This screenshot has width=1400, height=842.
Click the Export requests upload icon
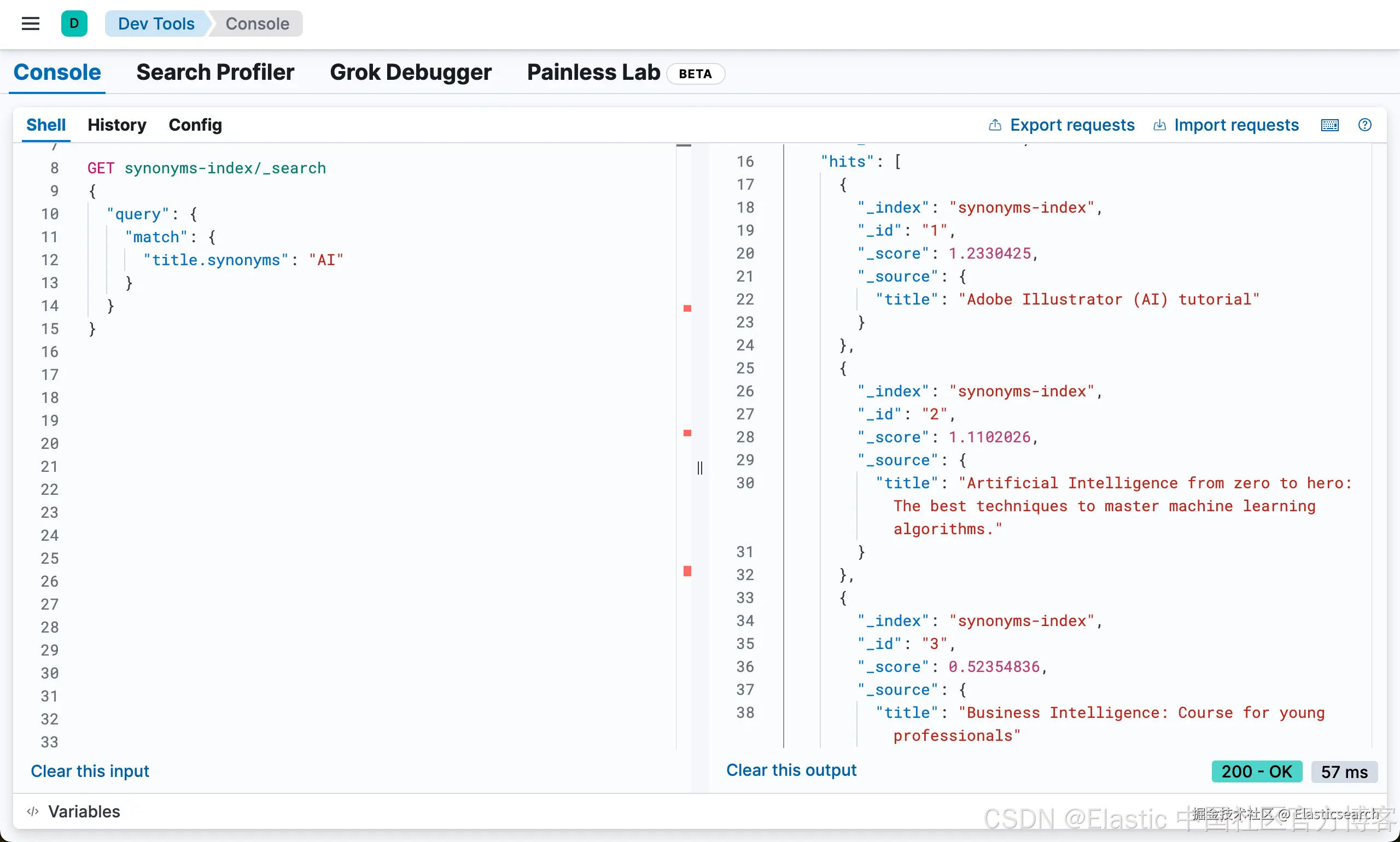click(995, 125)
